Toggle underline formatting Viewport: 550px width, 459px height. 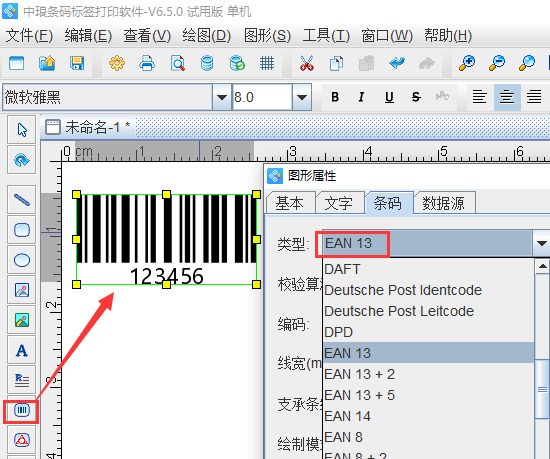click(x=389, y=97)
